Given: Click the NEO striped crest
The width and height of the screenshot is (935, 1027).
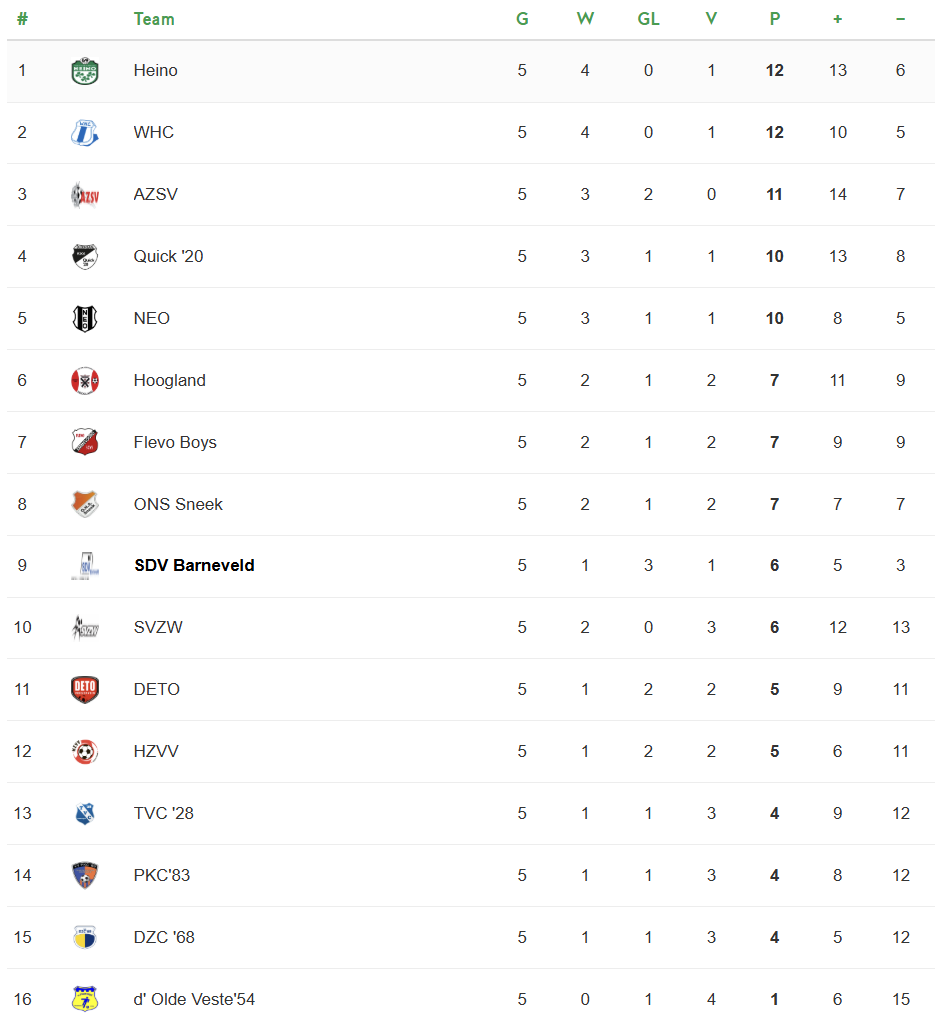Looking at the screenshot, I should click(x=85, y=319).
